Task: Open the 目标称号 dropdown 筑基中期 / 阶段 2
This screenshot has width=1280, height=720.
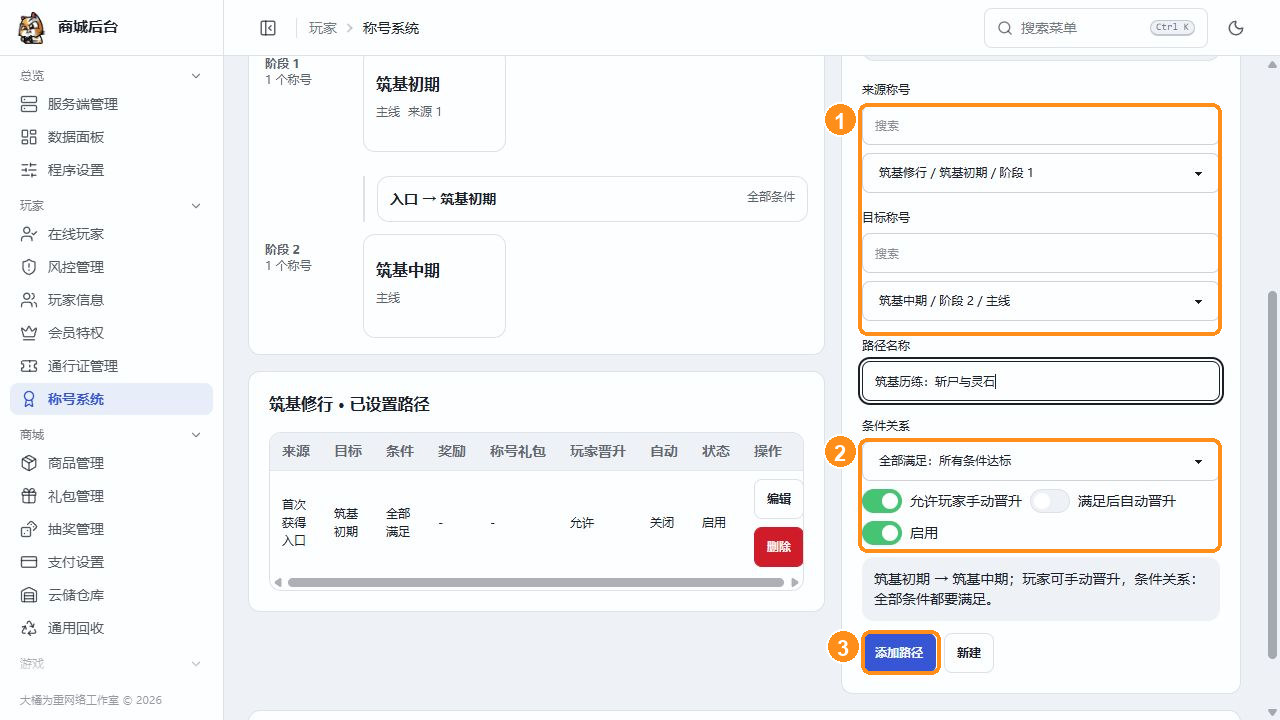Action: pyautogui.click(x=1040, y=301)
